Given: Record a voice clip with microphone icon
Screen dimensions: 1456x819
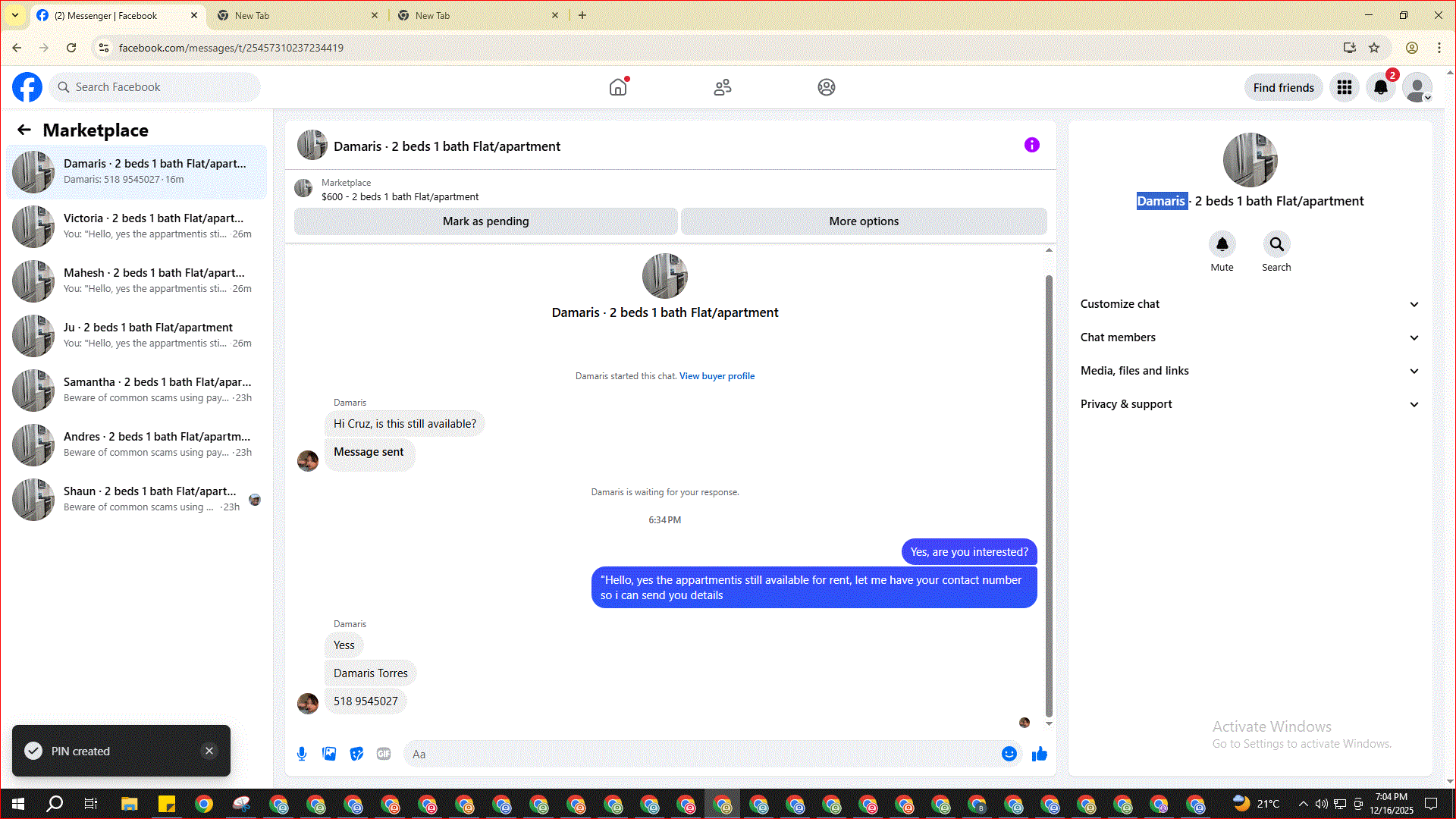Looking at the screenshot, I should click(x=302, y=754).
